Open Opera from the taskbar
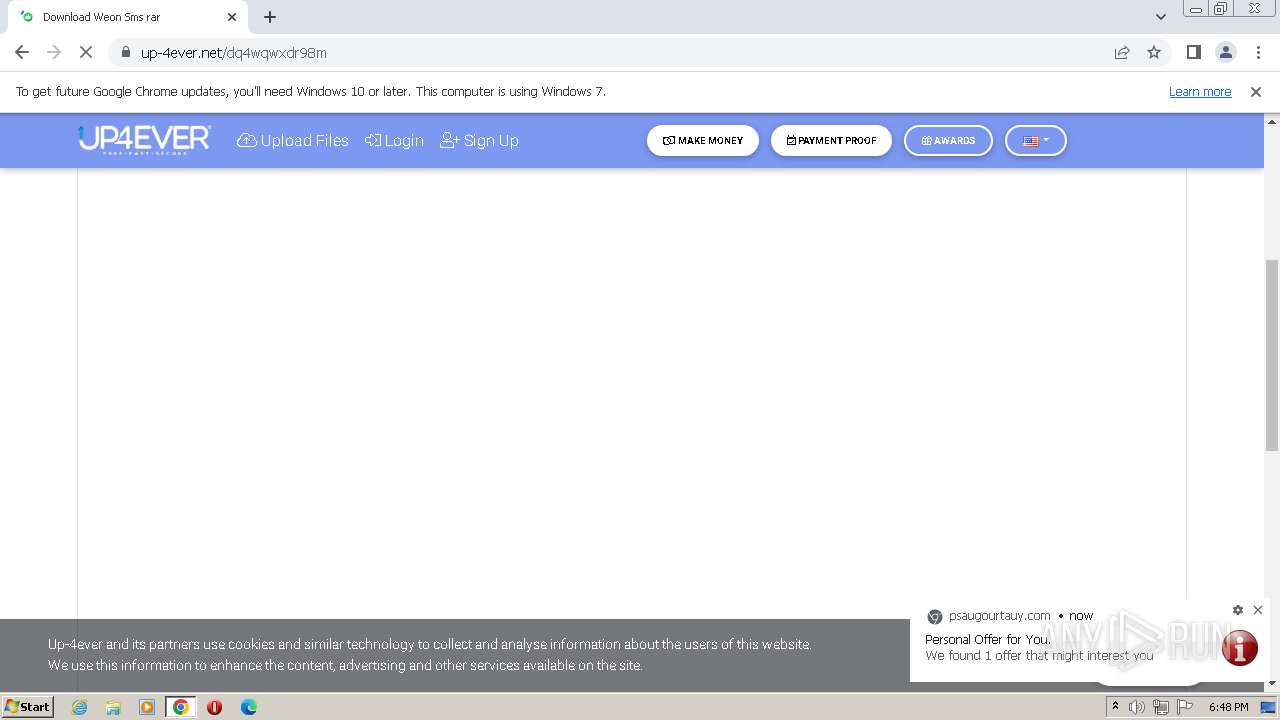 (x=214, y=707)
